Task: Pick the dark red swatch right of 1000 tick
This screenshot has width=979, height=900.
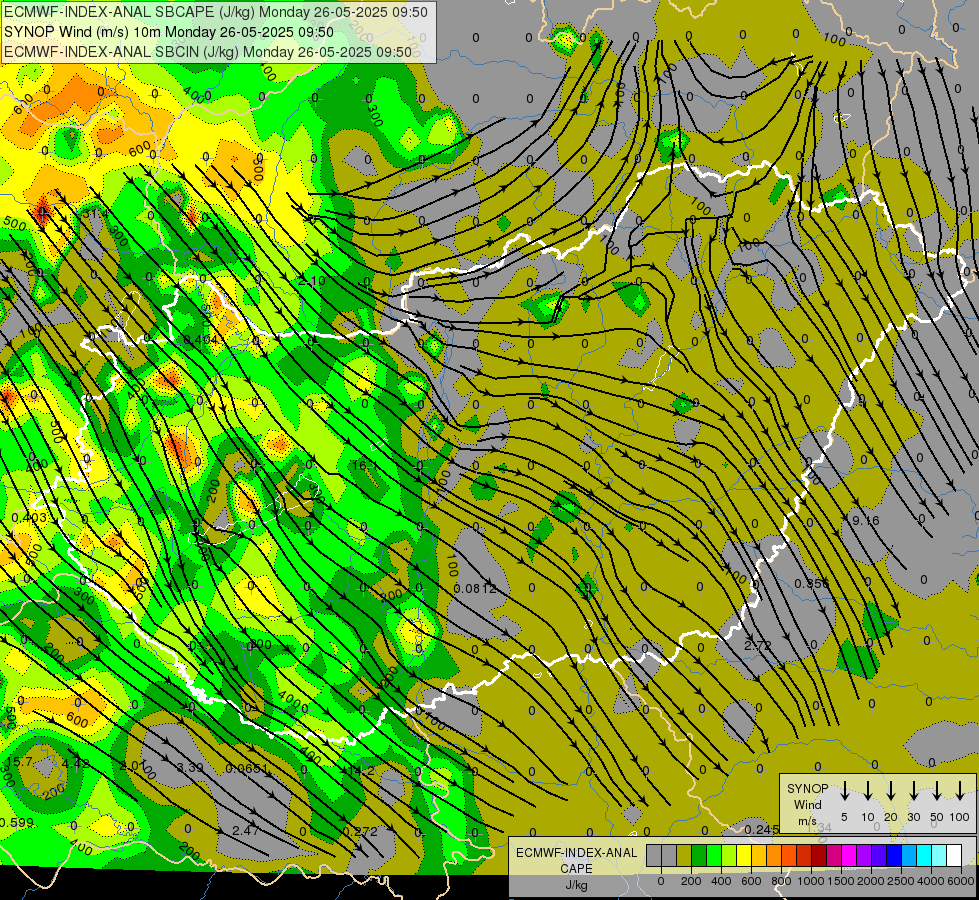Action: (819, 855)
